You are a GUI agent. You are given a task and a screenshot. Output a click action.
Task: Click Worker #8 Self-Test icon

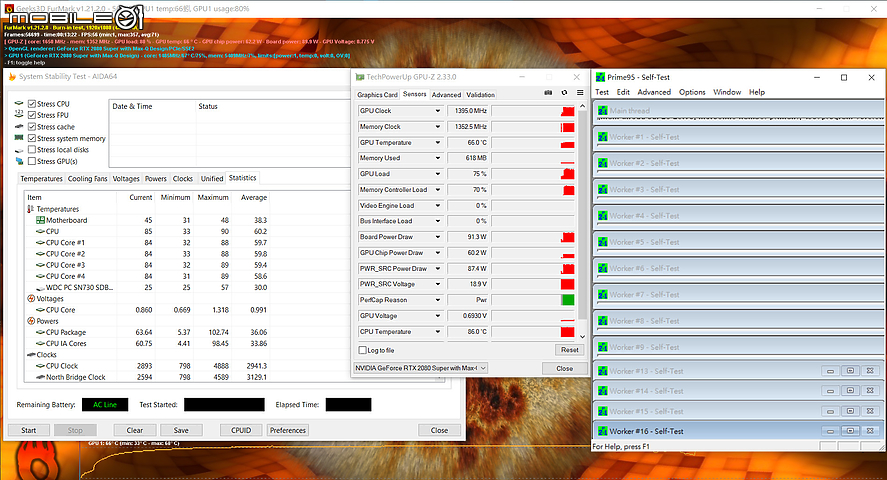602,321
